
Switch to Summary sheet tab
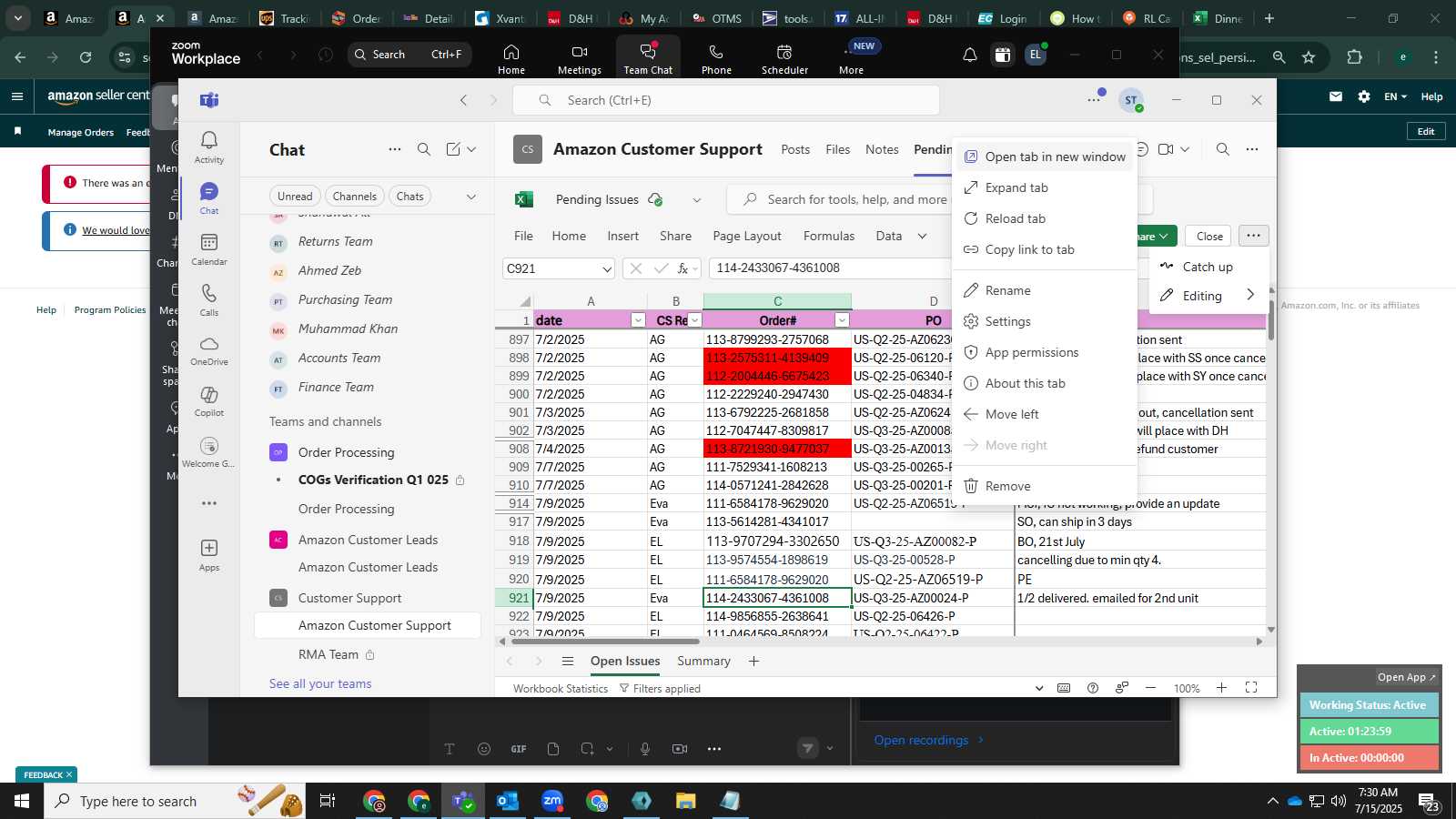[x=703, y=661]
